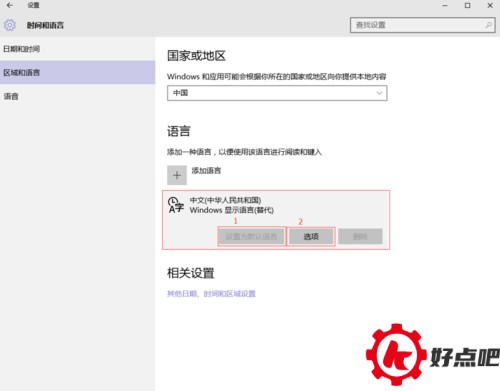
Task: Click the 设置为默认语言 button
Action: coord(251,237)
